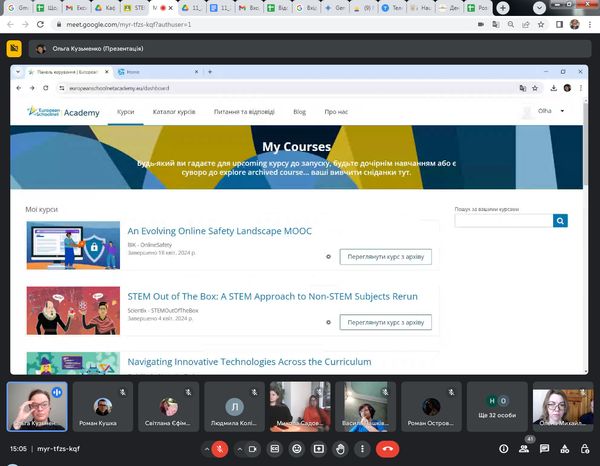
Task: Open the meeting details info icon
Action: [504, 449]
